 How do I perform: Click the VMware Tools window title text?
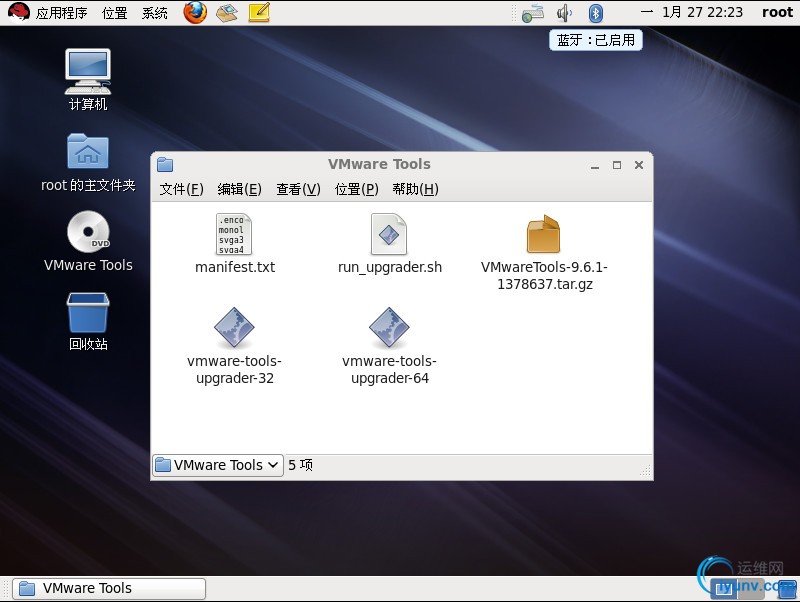click(379, 164)
